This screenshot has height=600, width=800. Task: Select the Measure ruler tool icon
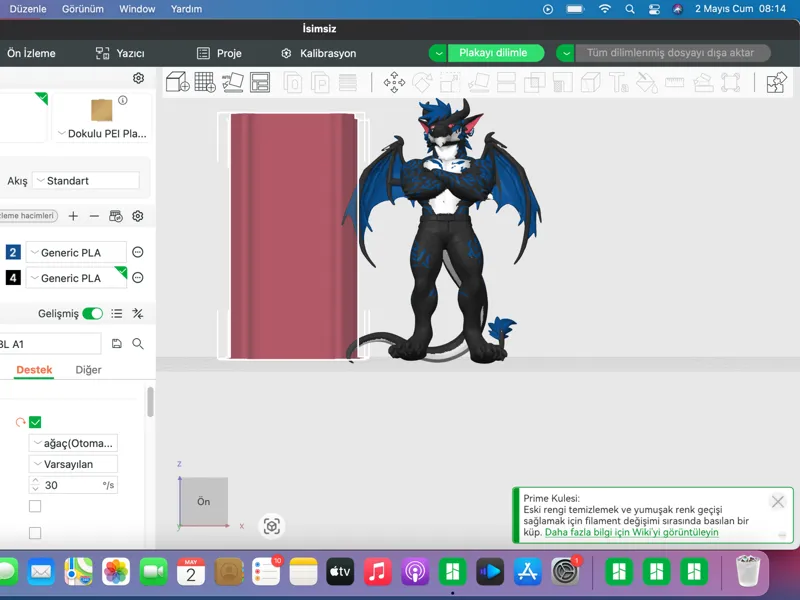(x=674, y=82)
